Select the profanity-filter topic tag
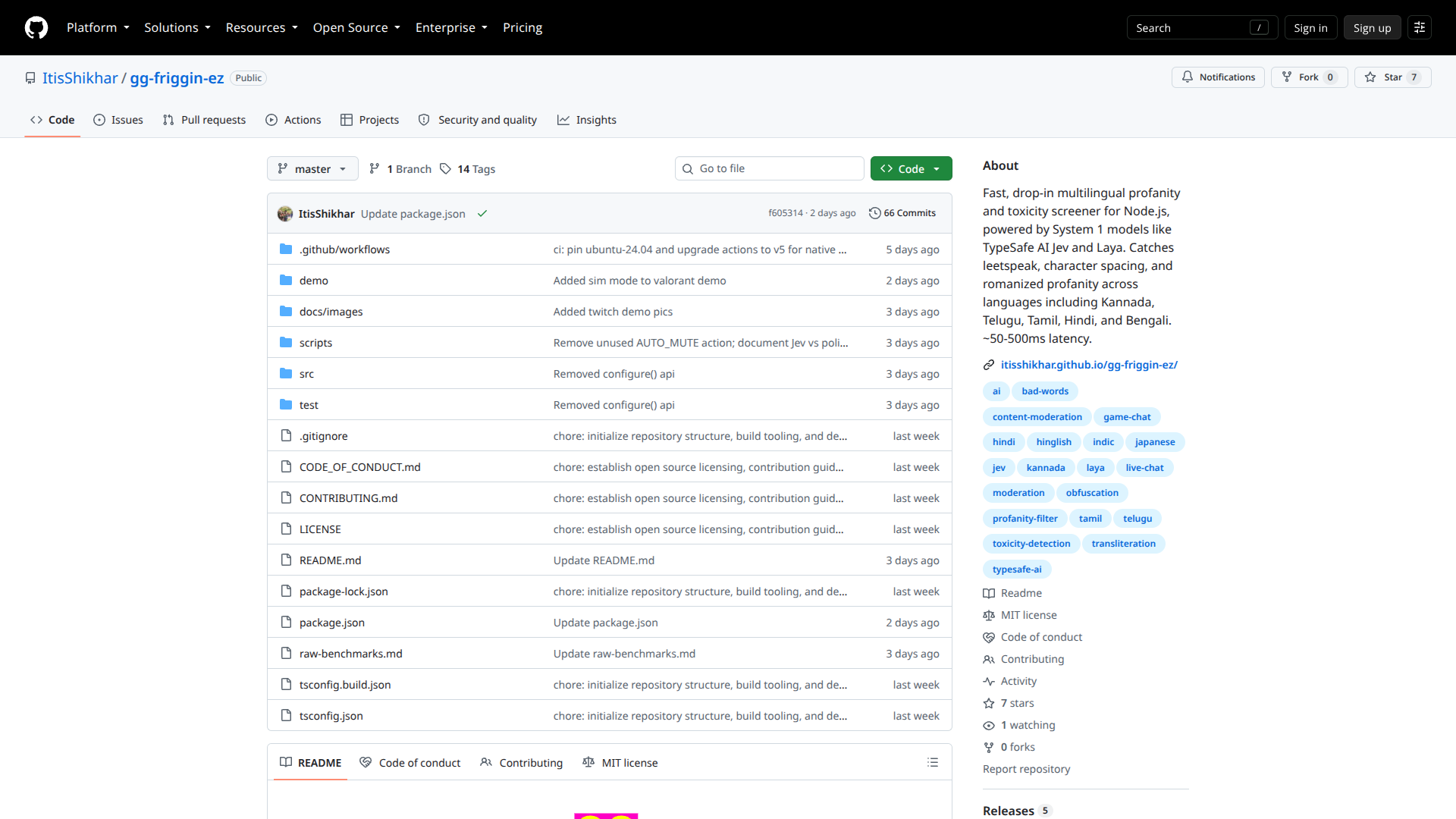The width and height of the screenshot is (1456, 819). pyautogui.click(x=1025, y=519)
